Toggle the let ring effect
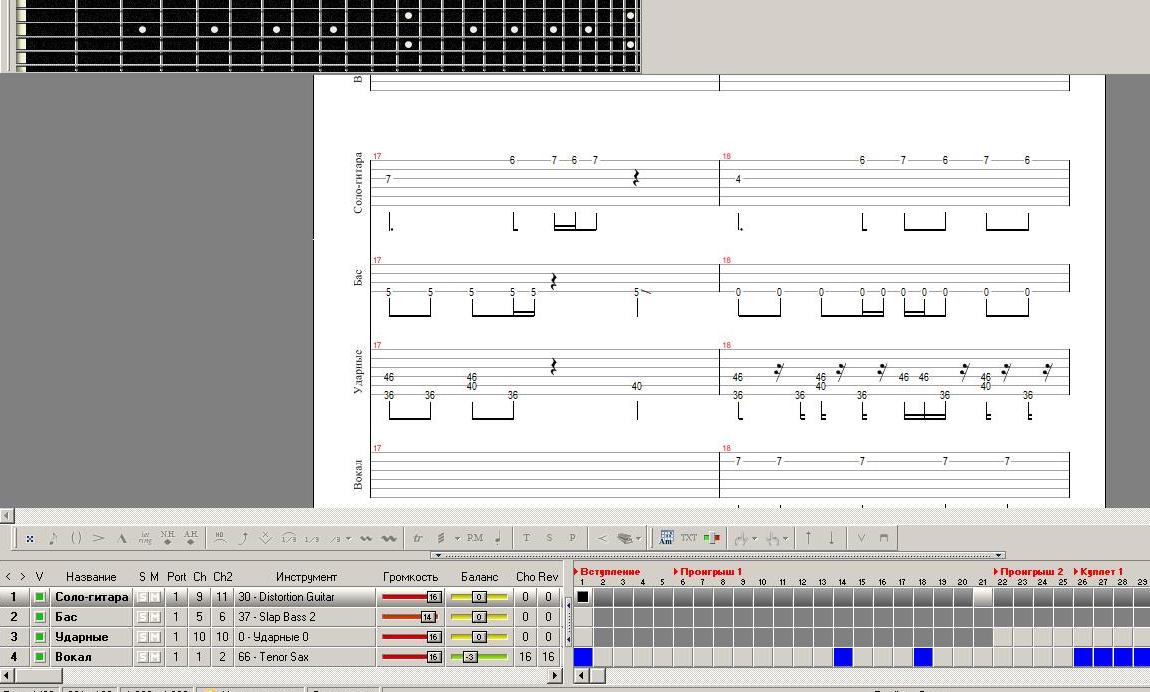The height and width of the screenshot is (692, 1150). pos(144,538)
